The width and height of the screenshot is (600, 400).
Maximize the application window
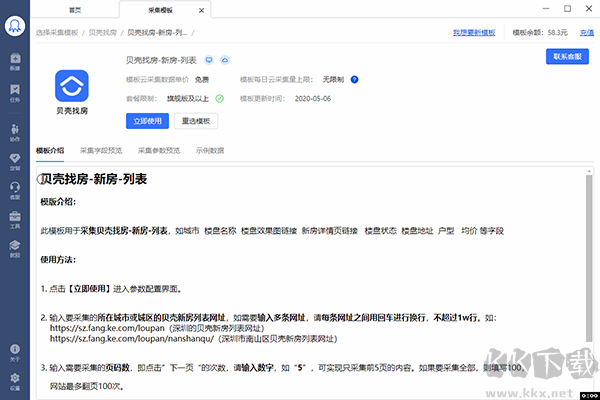click(567, 8)
